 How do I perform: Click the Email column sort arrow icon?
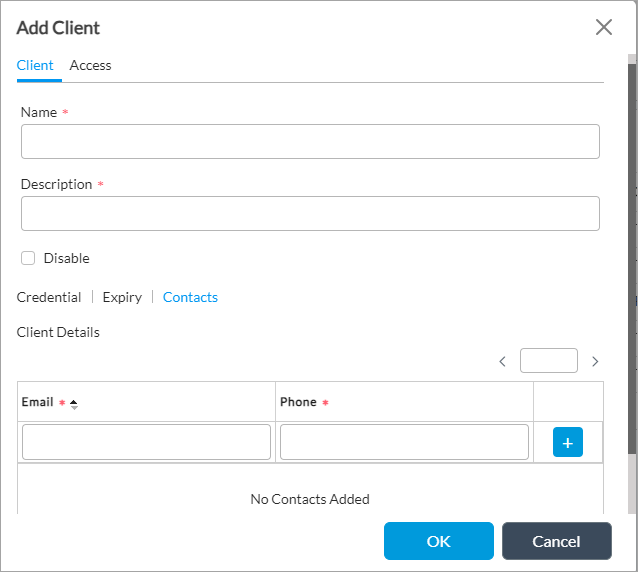(74, 403)
